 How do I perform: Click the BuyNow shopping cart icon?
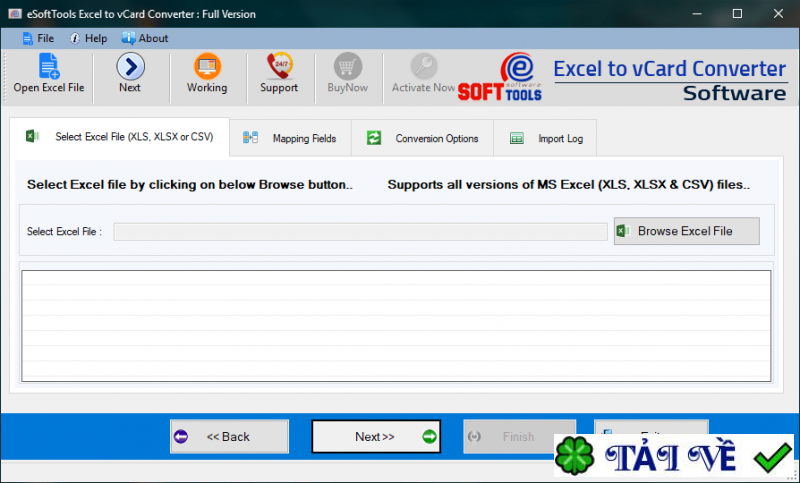click(x=347, y=66)
